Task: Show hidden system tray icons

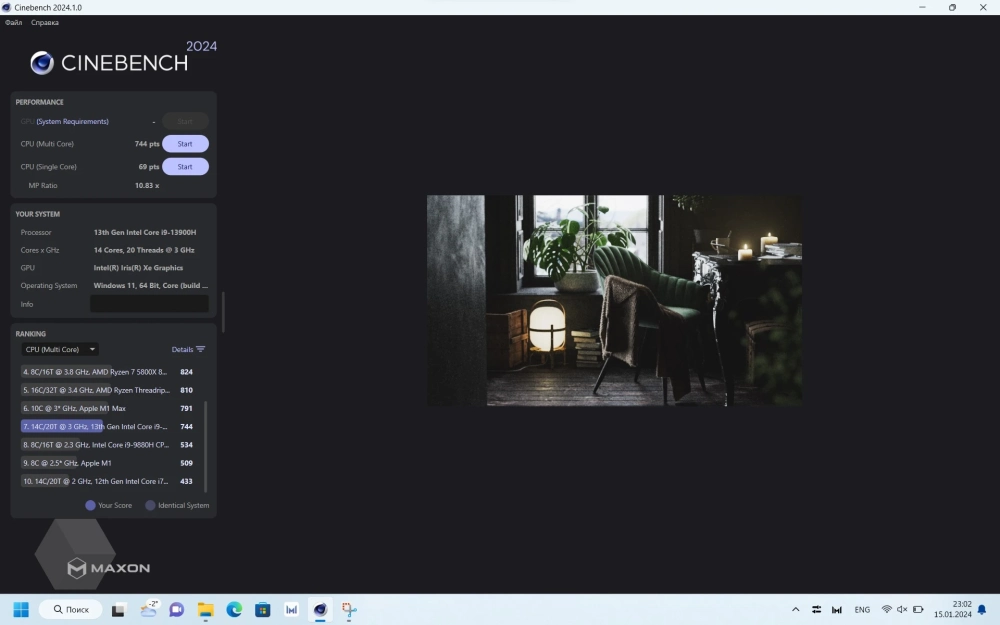Action: tap(796, 609)
